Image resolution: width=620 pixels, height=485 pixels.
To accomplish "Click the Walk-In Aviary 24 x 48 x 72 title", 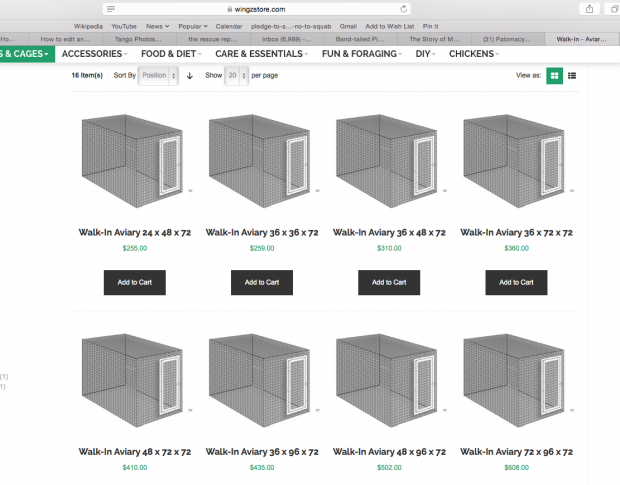I will (x=135, y=232).
